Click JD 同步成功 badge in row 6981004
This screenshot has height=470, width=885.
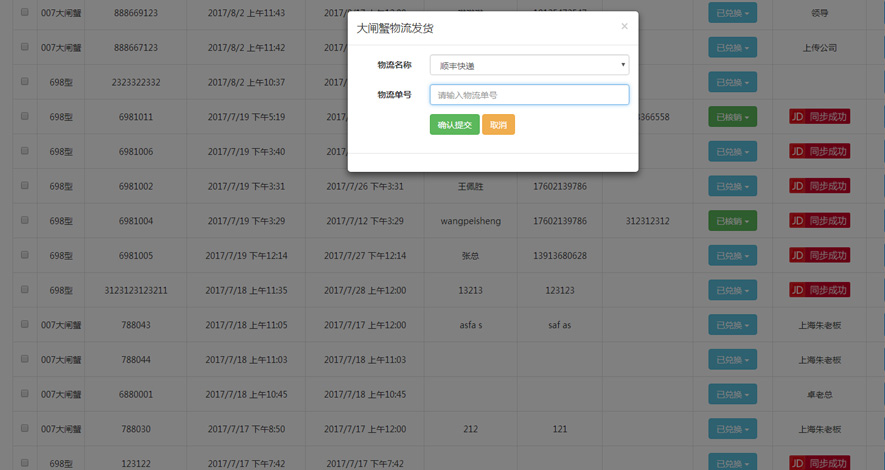[x=820, y=221]
